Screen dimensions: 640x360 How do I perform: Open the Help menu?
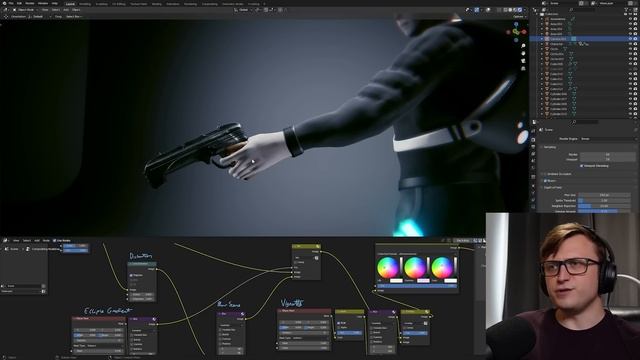(55, 3)
